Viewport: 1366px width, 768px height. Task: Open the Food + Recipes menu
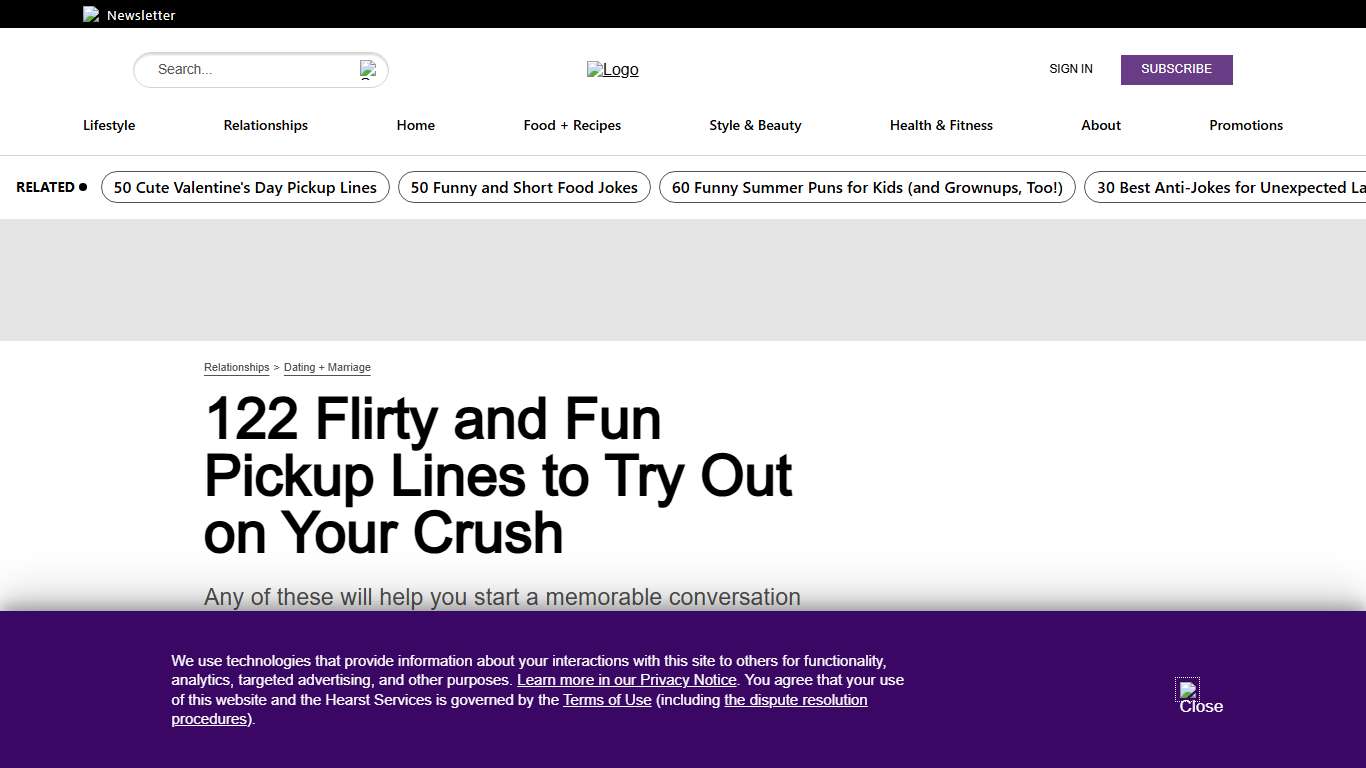572,125
